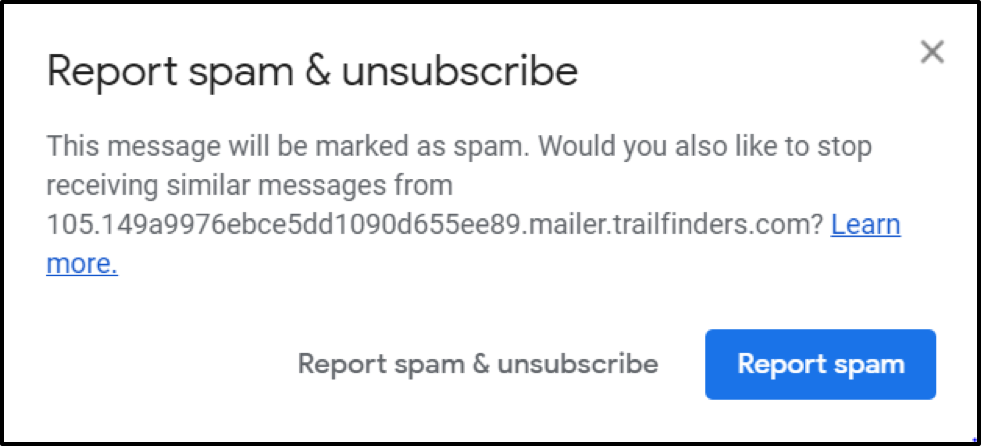Screen dimensions: 981x446
Task: Click the word 'more.' of the underlined link
Action: [82, 264]
